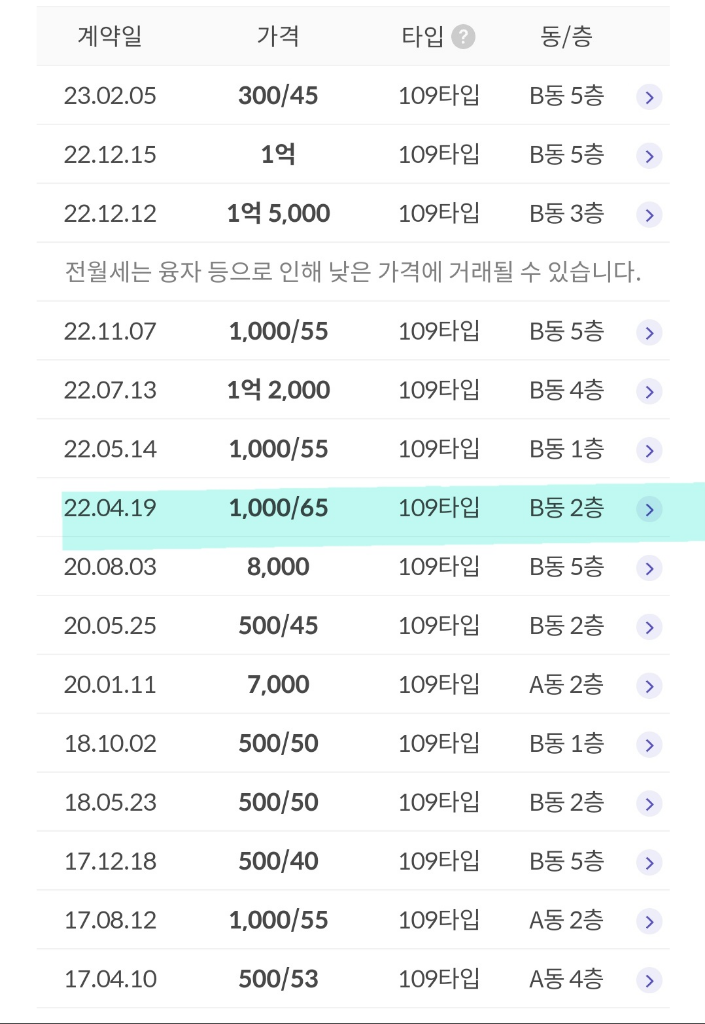
Task: Expand the 22.12.15 1억 transaction arrow
Action: tap(649, 156)
